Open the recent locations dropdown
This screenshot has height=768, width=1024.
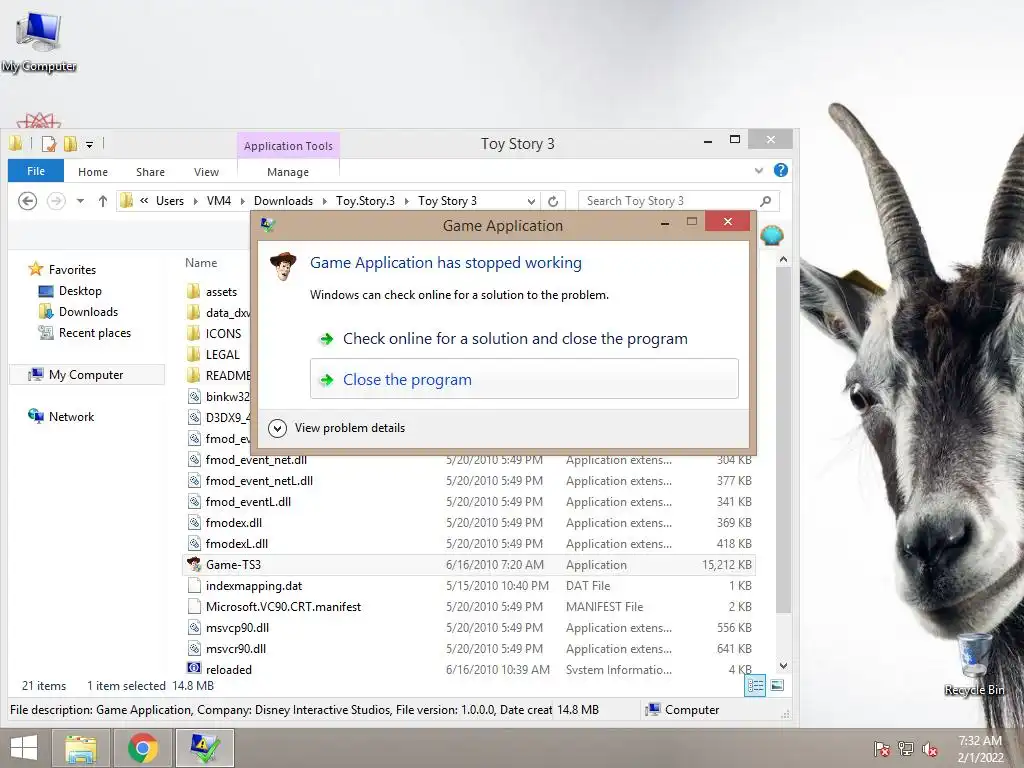coord(80,201)
